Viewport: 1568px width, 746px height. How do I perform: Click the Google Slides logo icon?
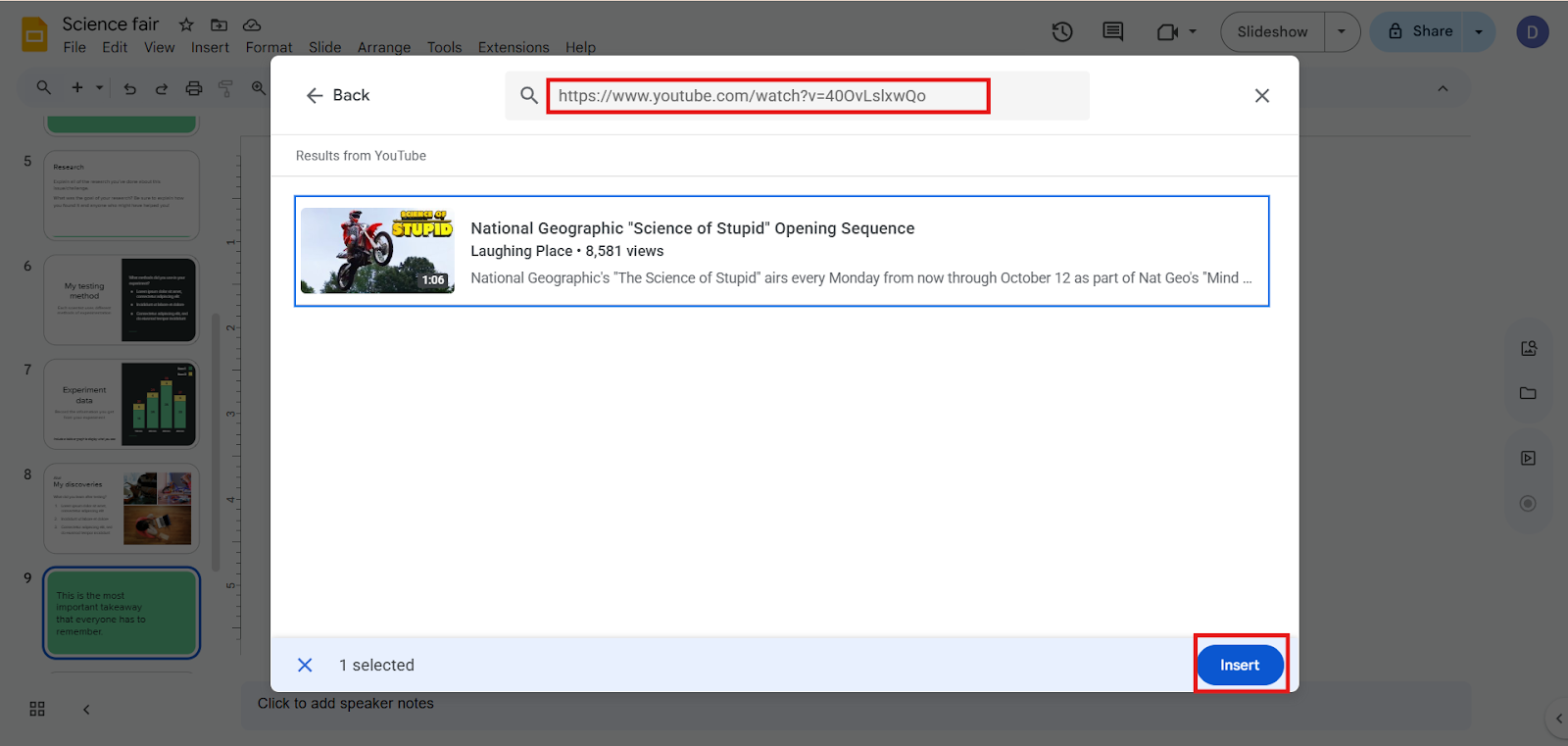(35, 34)
